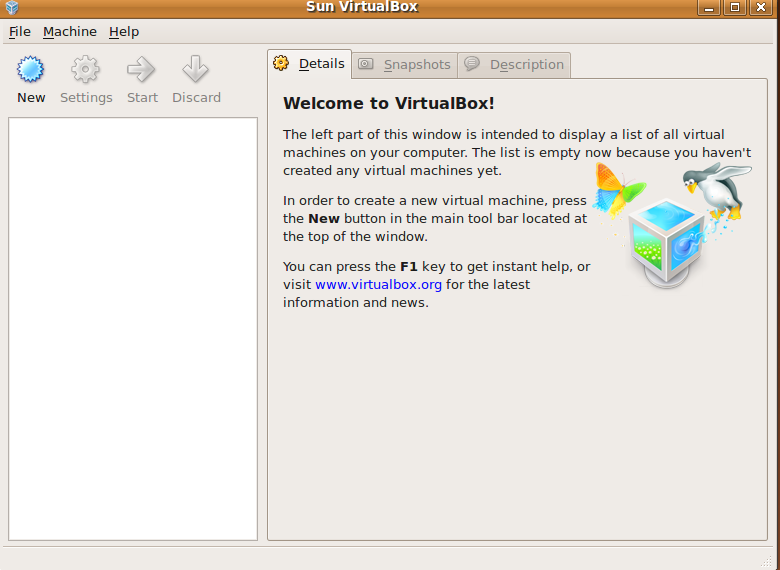Click the Discard down-arrow toolbar icon
The height and width of the screenshot is (570, 780).
point(196,70)
